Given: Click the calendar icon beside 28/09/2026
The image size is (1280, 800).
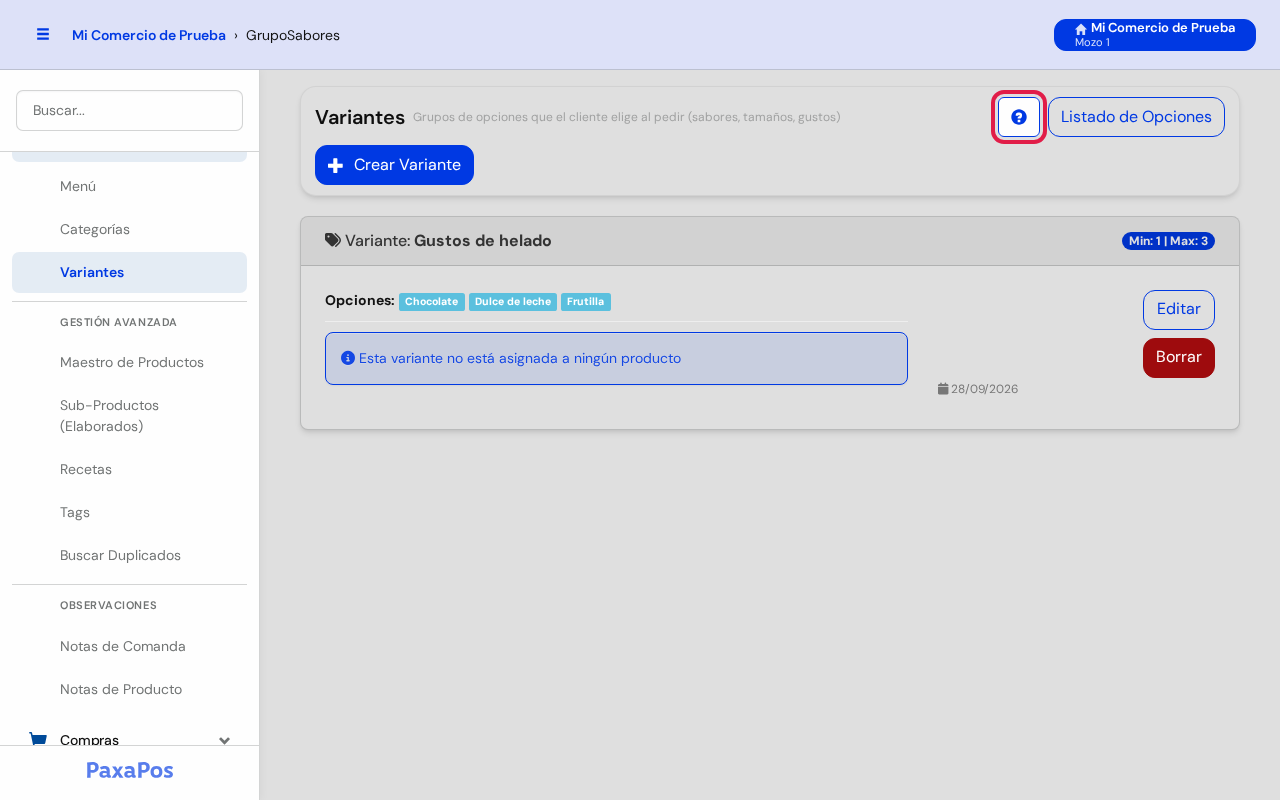Looking at the screenshot, I should [x=943, y=389].
